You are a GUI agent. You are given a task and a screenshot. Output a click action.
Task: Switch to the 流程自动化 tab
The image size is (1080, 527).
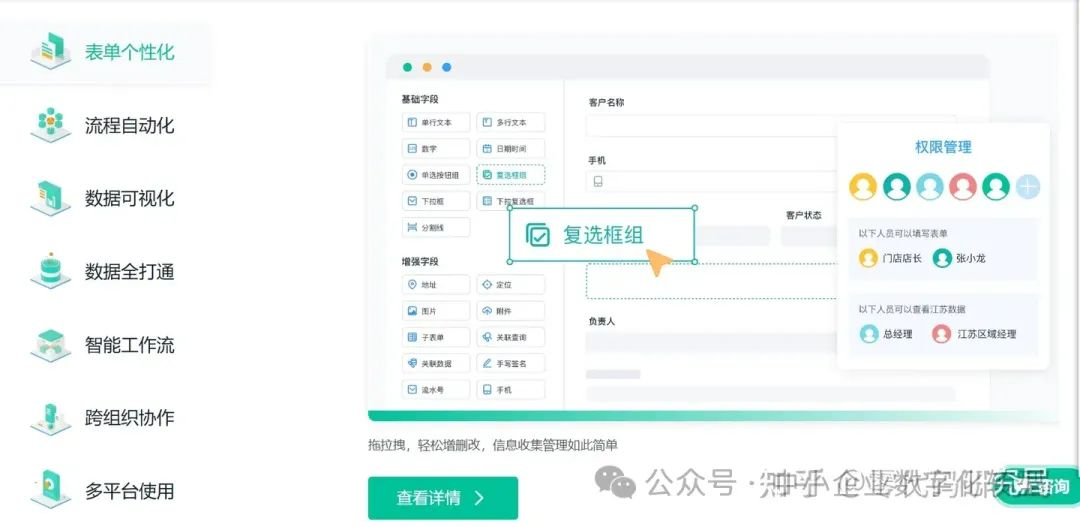pyautogui.click(x=105, y=125)
